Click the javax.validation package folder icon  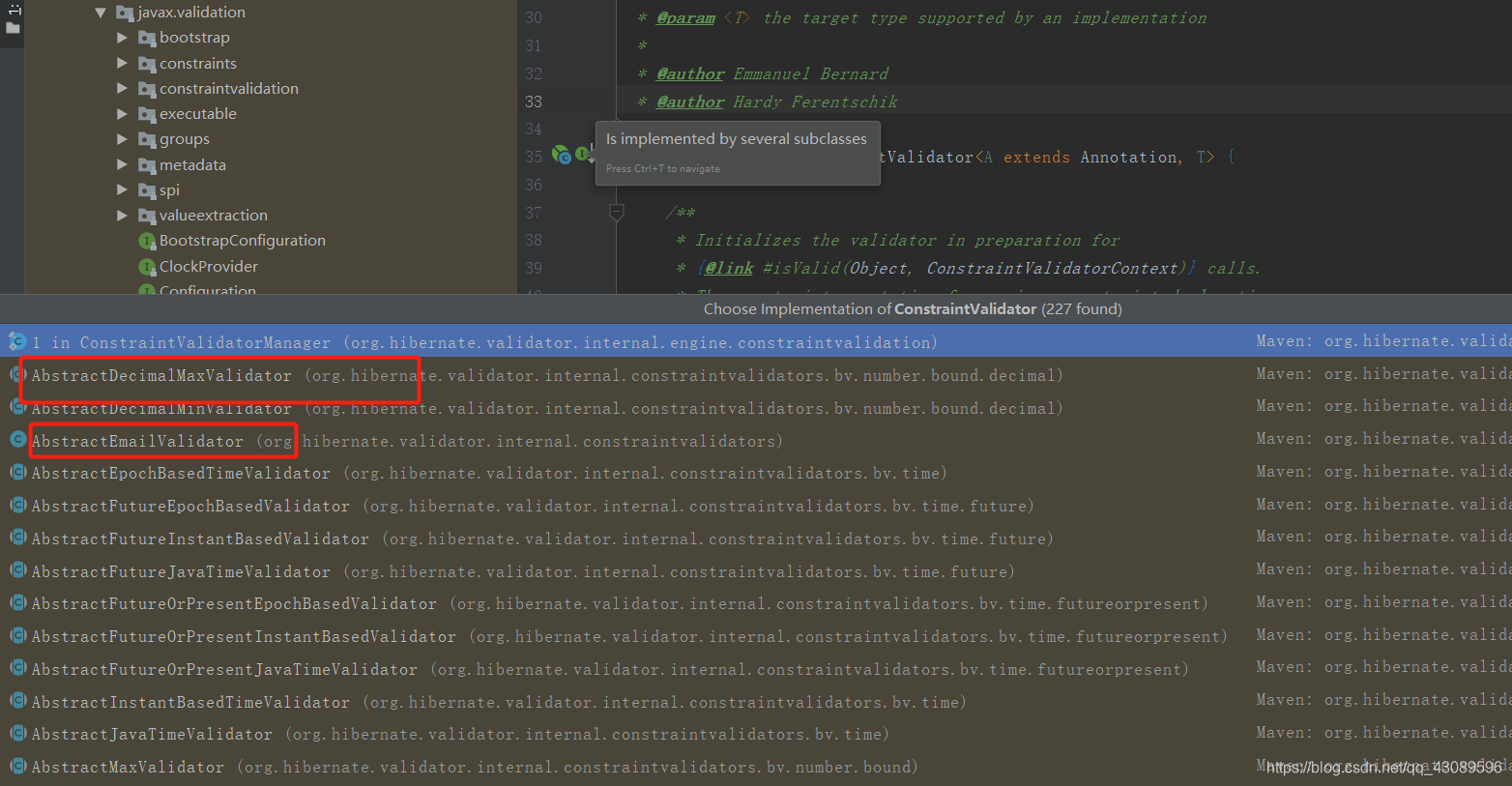pyautogui.click(x=125, y=13)
